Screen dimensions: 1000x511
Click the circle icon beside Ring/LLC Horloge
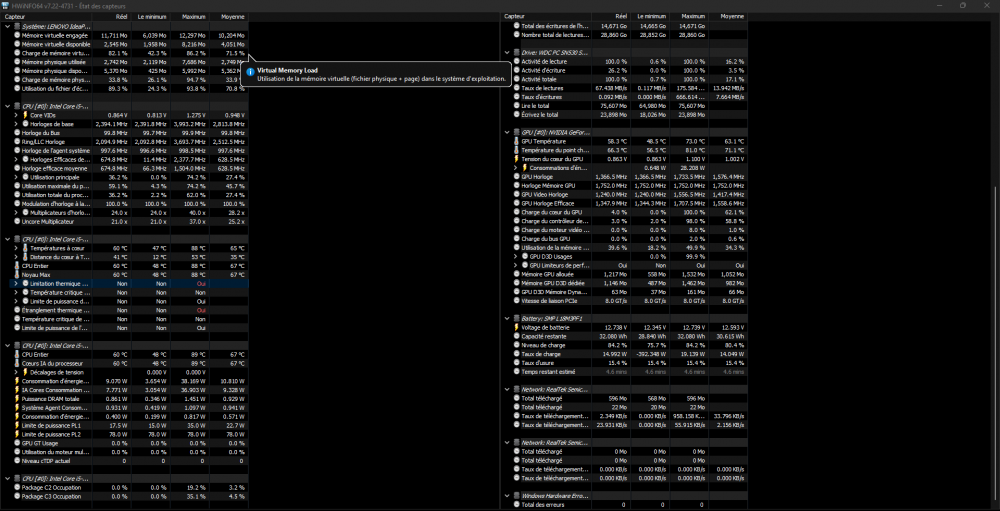click(x=17, y=142)
